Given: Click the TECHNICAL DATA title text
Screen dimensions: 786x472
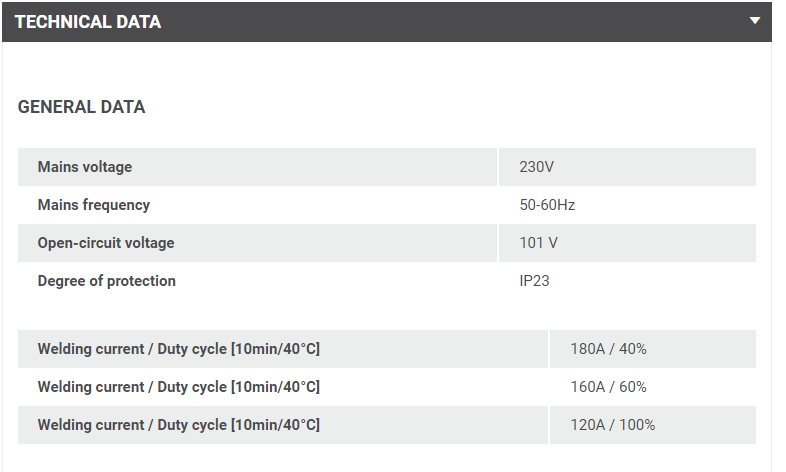Looking at the screenshot, I should pos(87,22).
